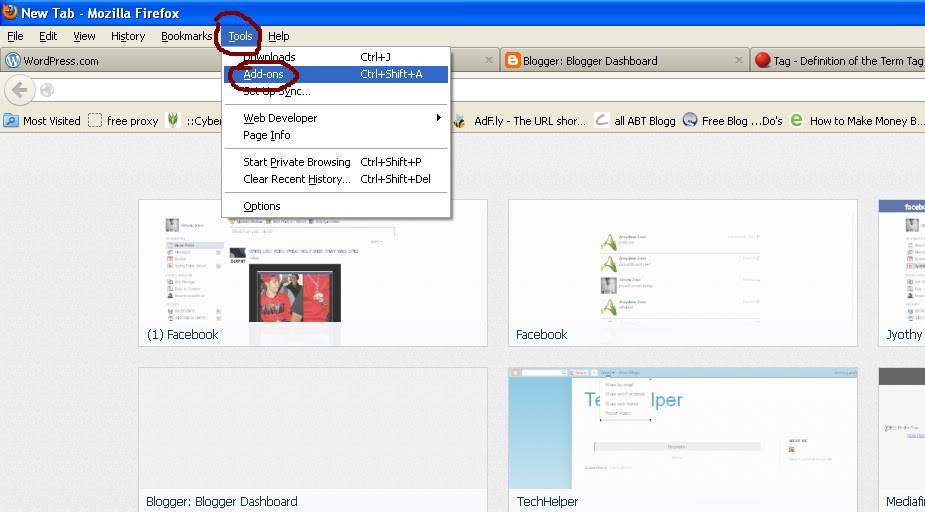Click the all ABT Blogg bookmark icon
This screenshot has width=925, height=512.
coord(602,121)
